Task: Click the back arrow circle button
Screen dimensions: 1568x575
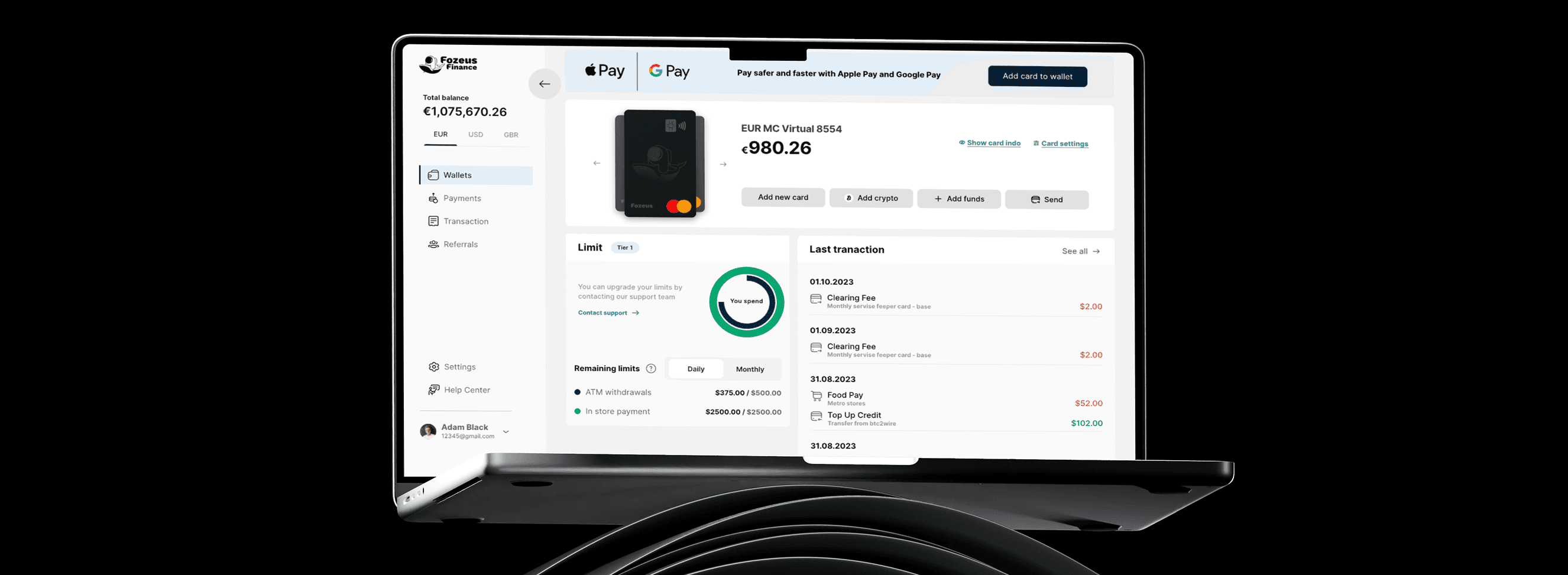Action: pos(544,84)
